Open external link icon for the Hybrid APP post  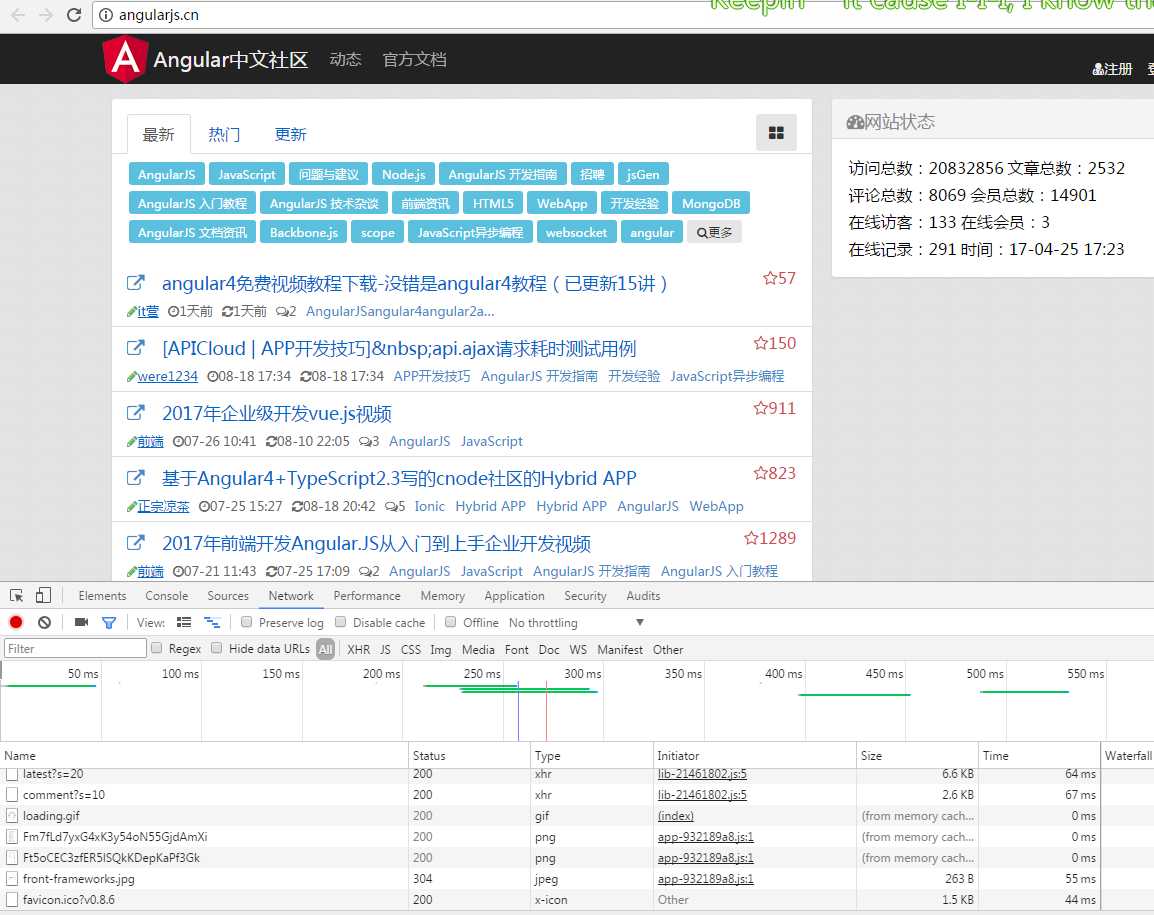[135, 478]
